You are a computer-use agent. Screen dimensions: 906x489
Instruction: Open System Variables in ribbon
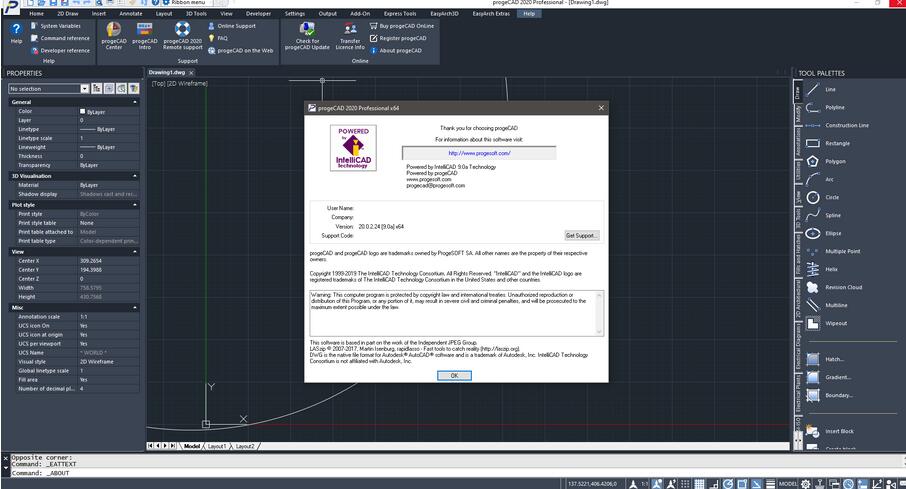pos(56,26)
